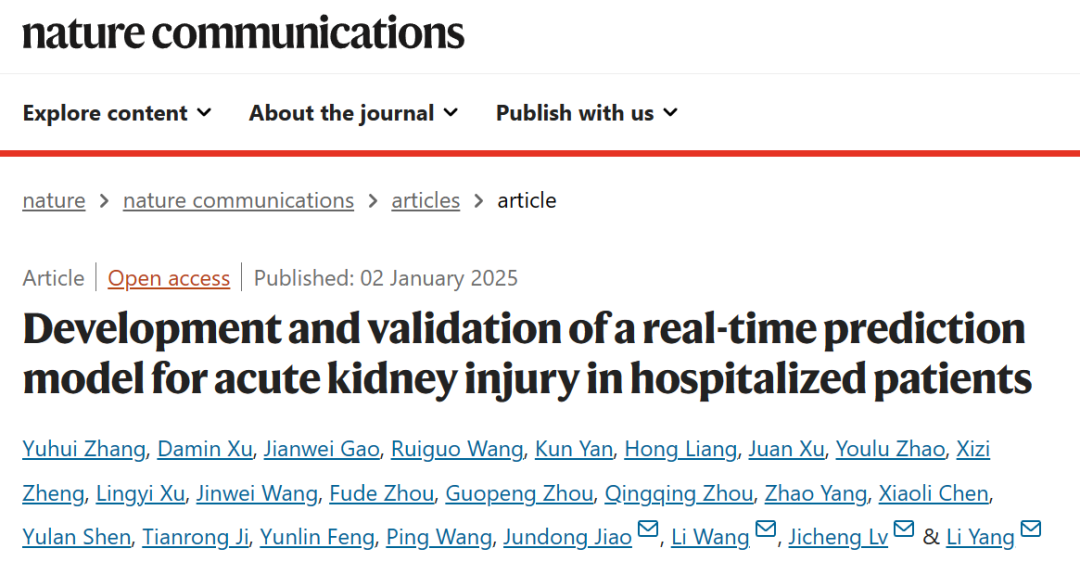Viewport: 1080px width, 574px height.
Task: Click author name Ruiguo Wang
Action: click(x=457, y=449)
